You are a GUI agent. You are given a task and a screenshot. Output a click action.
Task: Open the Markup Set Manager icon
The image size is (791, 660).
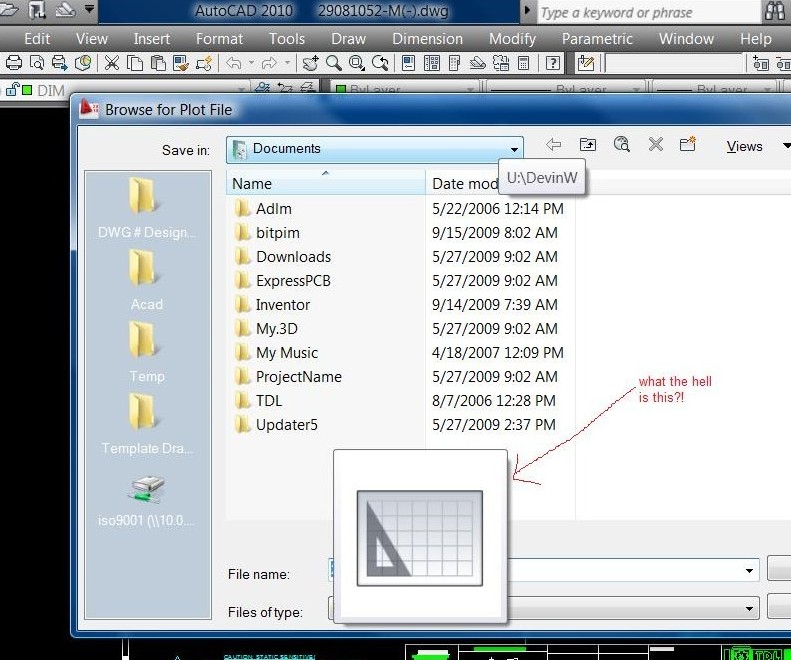pos(501,63)
